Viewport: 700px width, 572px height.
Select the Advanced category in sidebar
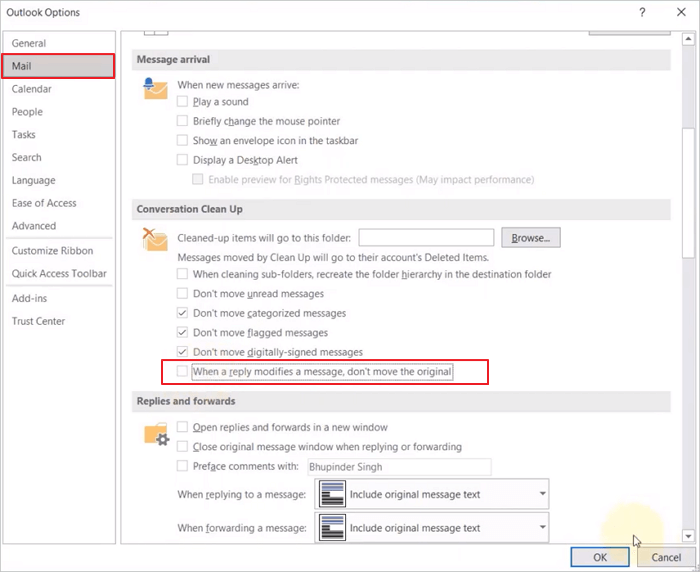34,226
